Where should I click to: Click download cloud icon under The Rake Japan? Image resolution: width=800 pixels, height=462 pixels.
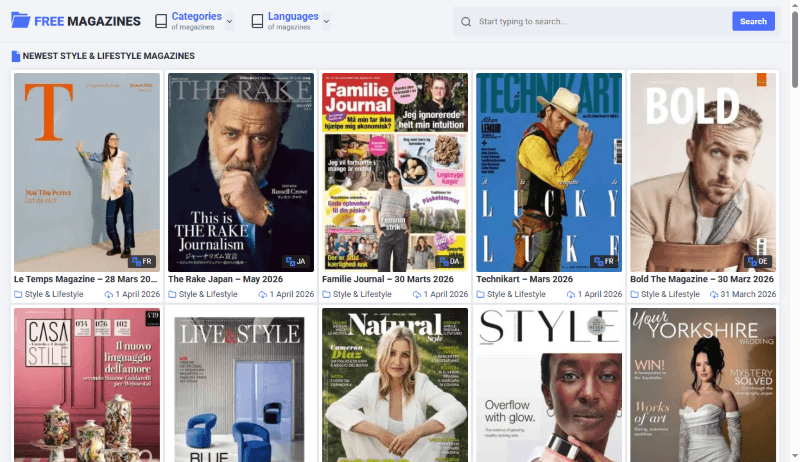coord(263,294)
